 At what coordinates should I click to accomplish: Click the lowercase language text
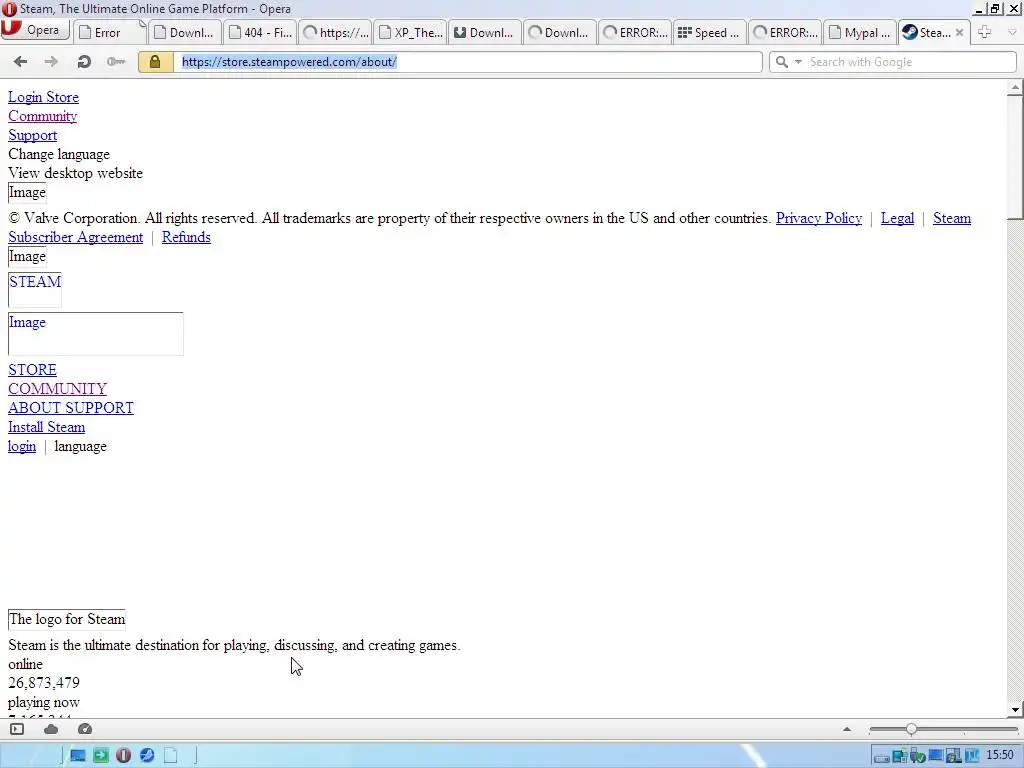[x=80, y=446]
